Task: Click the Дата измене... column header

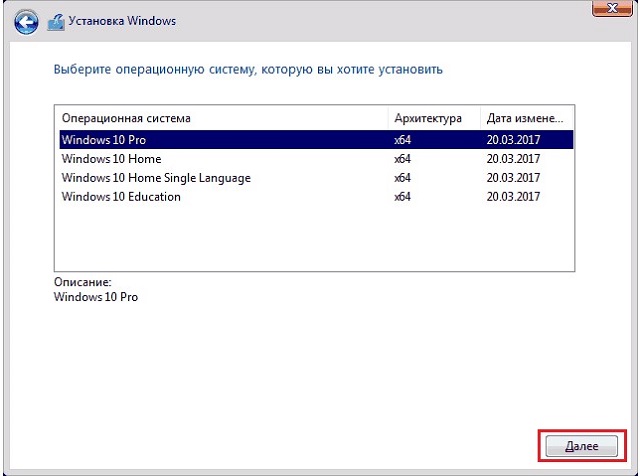Action: point(527,118)
